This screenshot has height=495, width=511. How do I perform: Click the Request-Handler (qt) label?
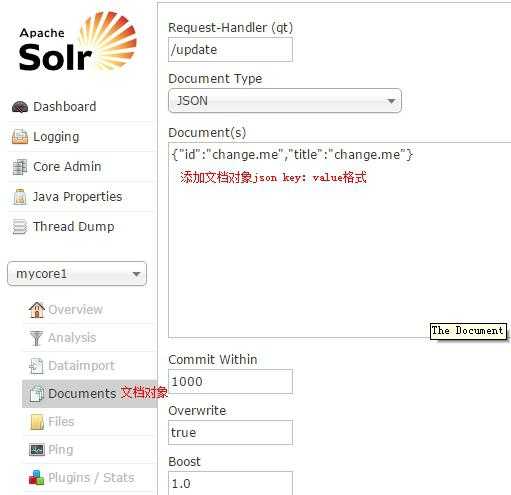coord(231,28)
